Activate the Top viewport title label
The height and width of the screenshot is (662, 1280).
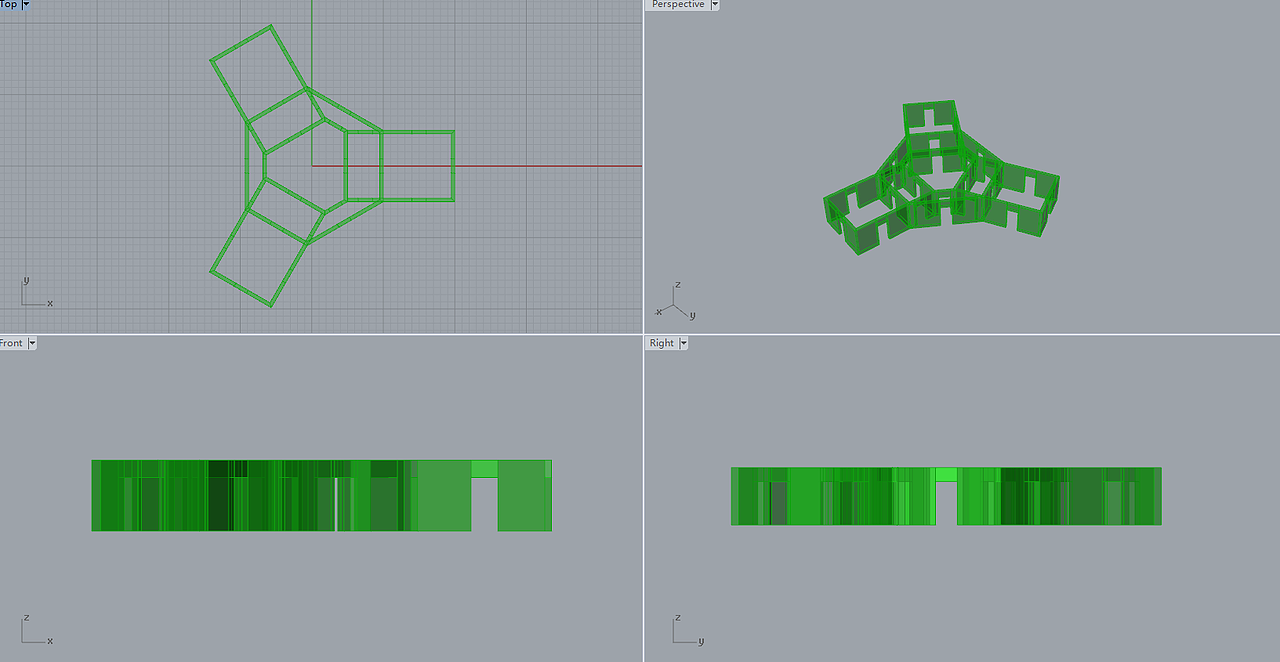(8, 5)
